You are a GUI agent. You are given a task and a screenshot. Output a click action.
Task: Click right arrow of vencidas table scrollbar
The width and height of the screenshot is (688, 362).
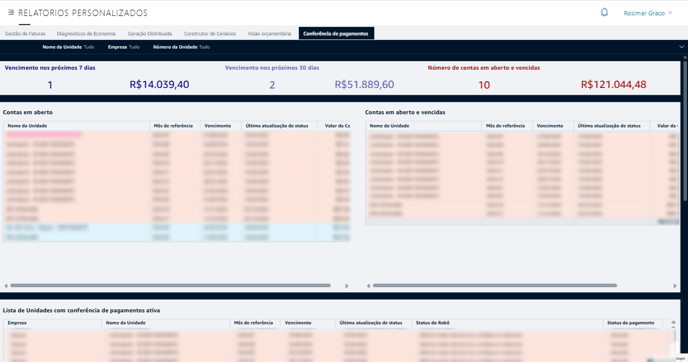pos(675,286)
